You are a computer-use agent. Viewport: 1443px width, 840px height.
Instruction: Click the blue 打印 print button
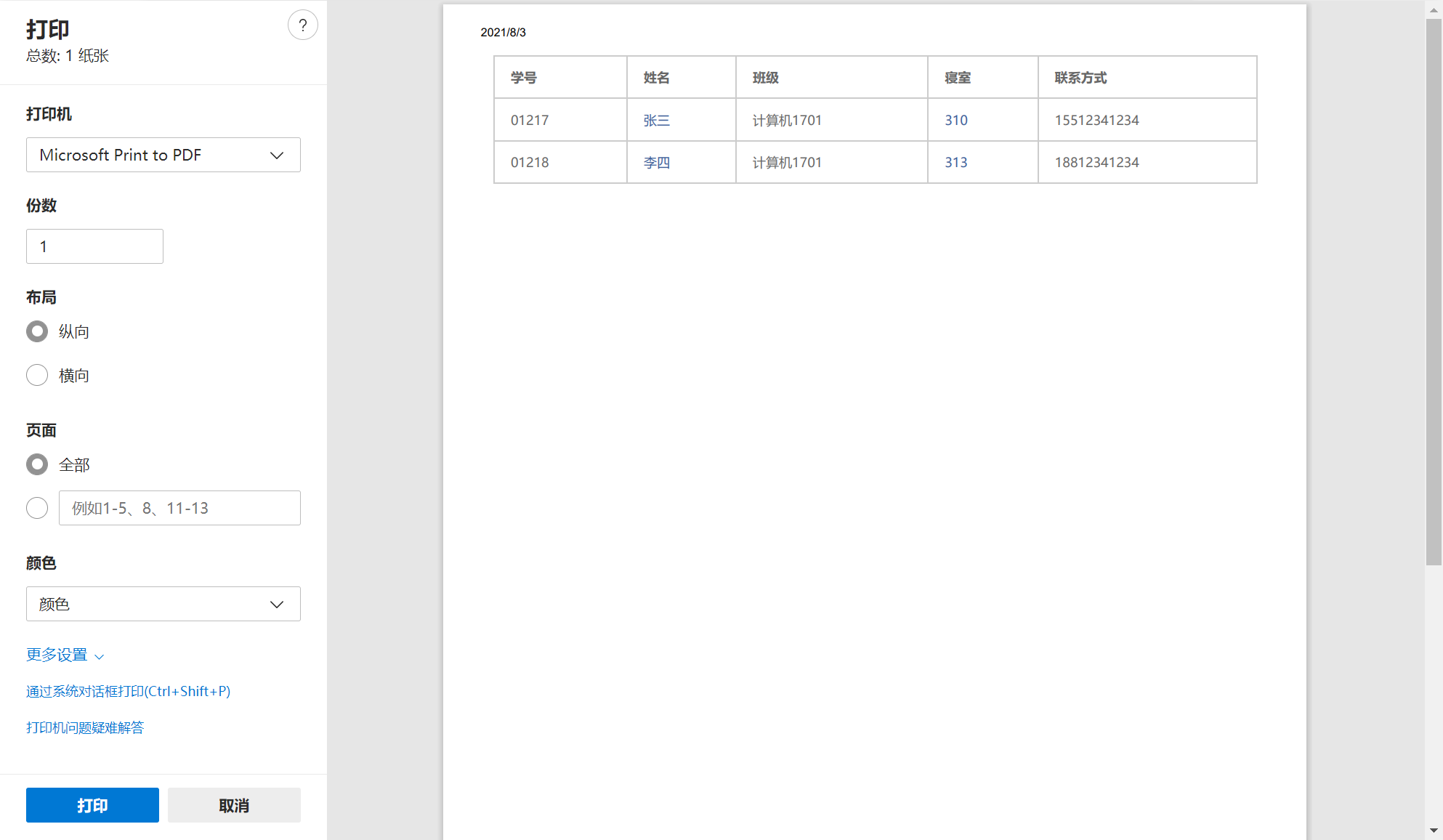coord(92,805)
